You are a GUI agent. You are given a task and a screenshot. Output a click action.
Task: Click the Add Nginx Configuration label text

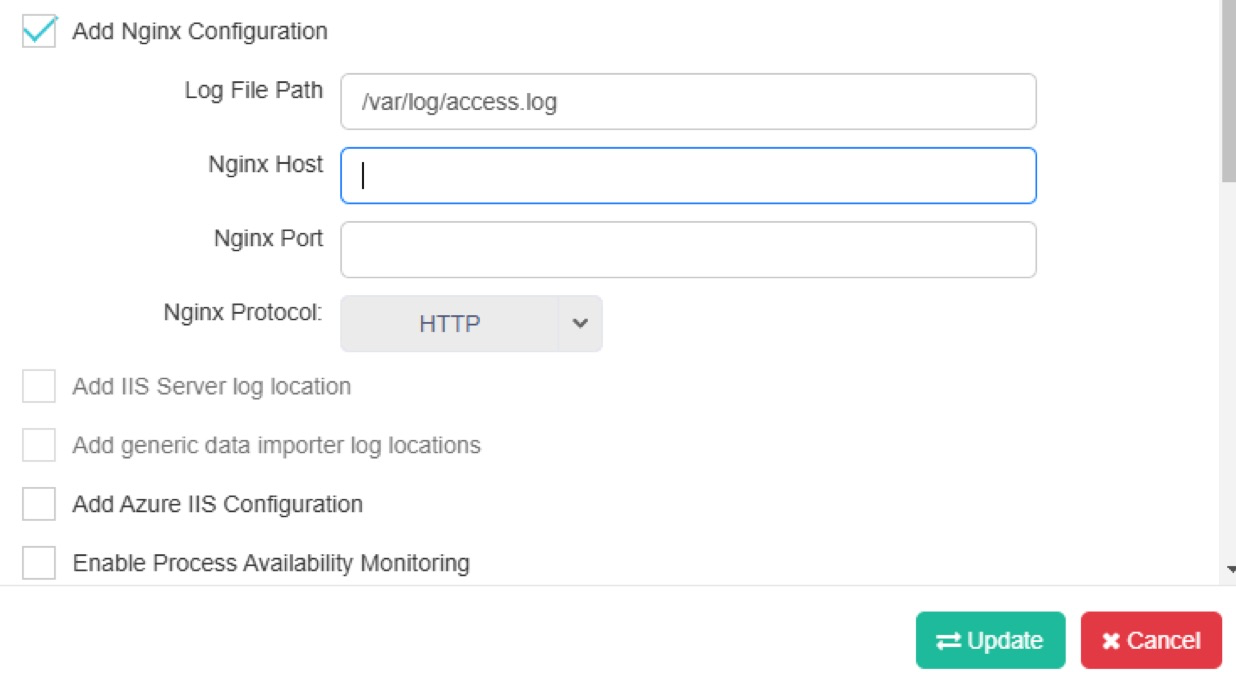200,31
